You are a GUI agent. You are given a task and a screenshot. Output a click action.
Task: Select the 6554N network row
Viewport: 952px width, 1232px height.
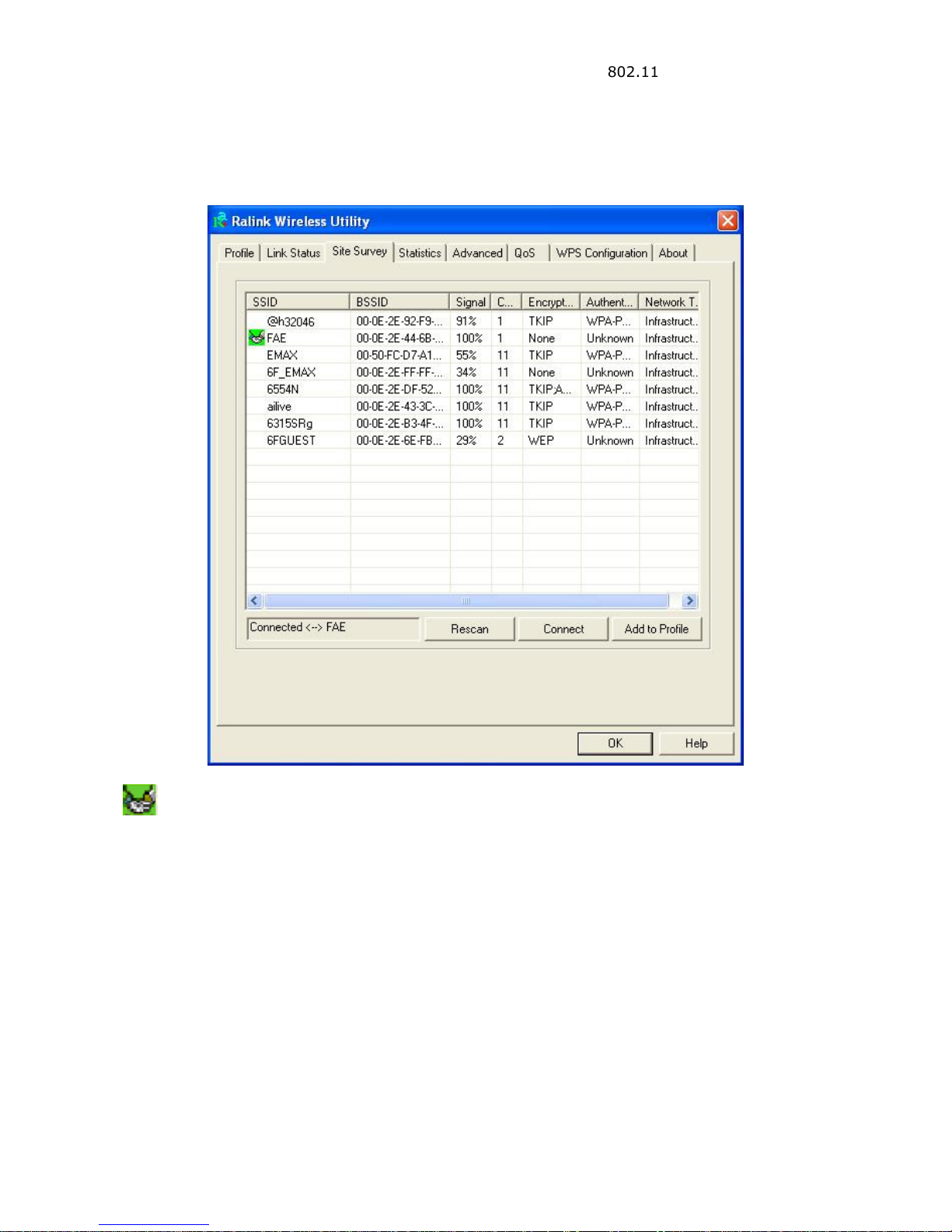tap(473, 389)
